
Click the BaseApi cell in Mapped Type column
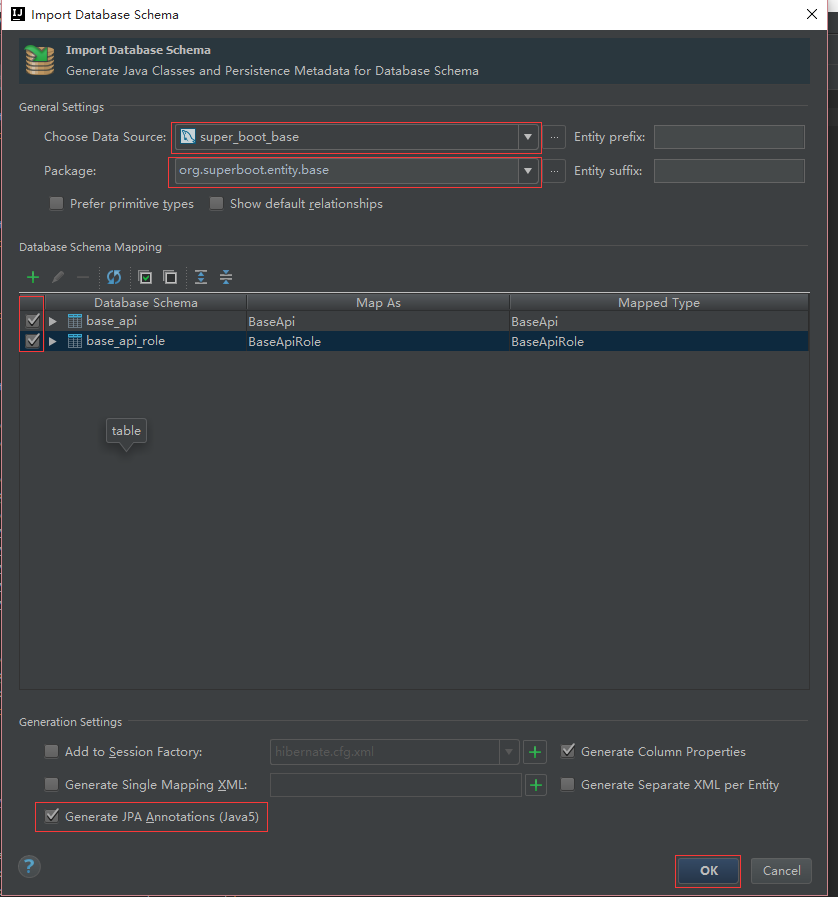659,322
